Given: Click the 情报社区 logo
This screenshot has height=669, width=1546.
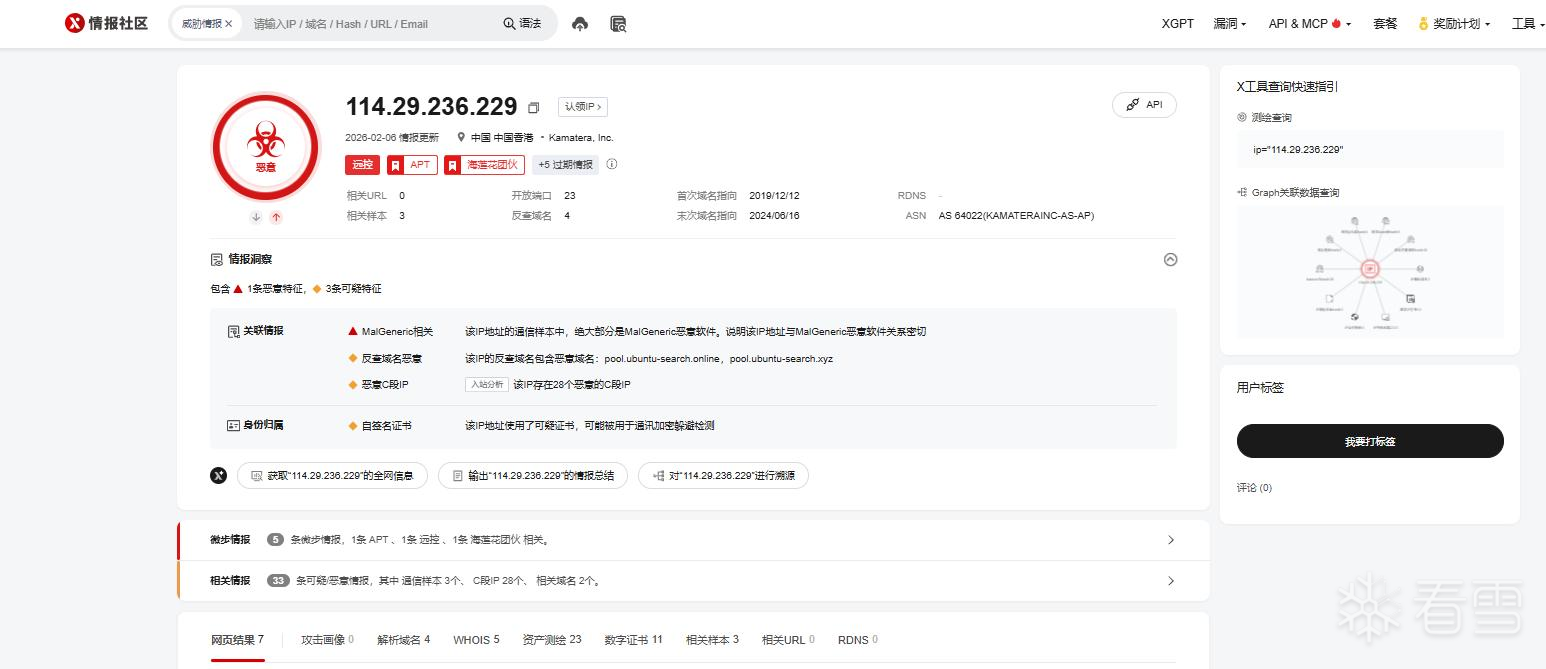Looking at the screenshot, I should (106, 23).
